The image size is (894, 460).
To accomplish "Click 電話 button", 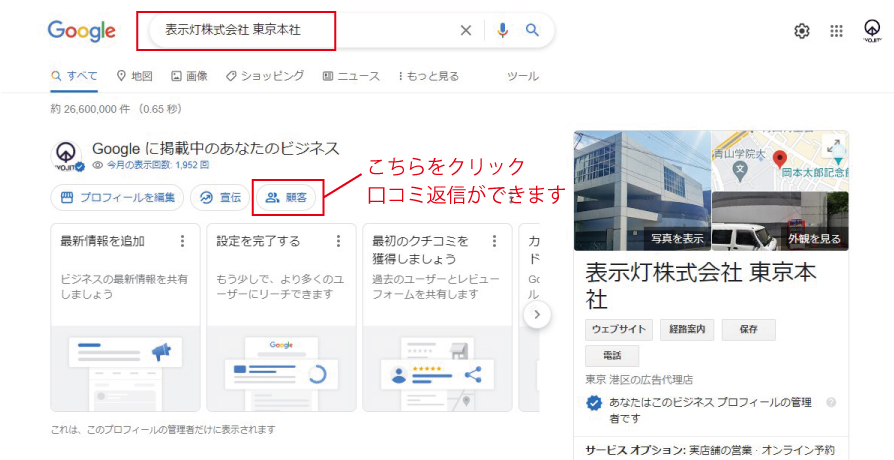I will pos(612,356).
